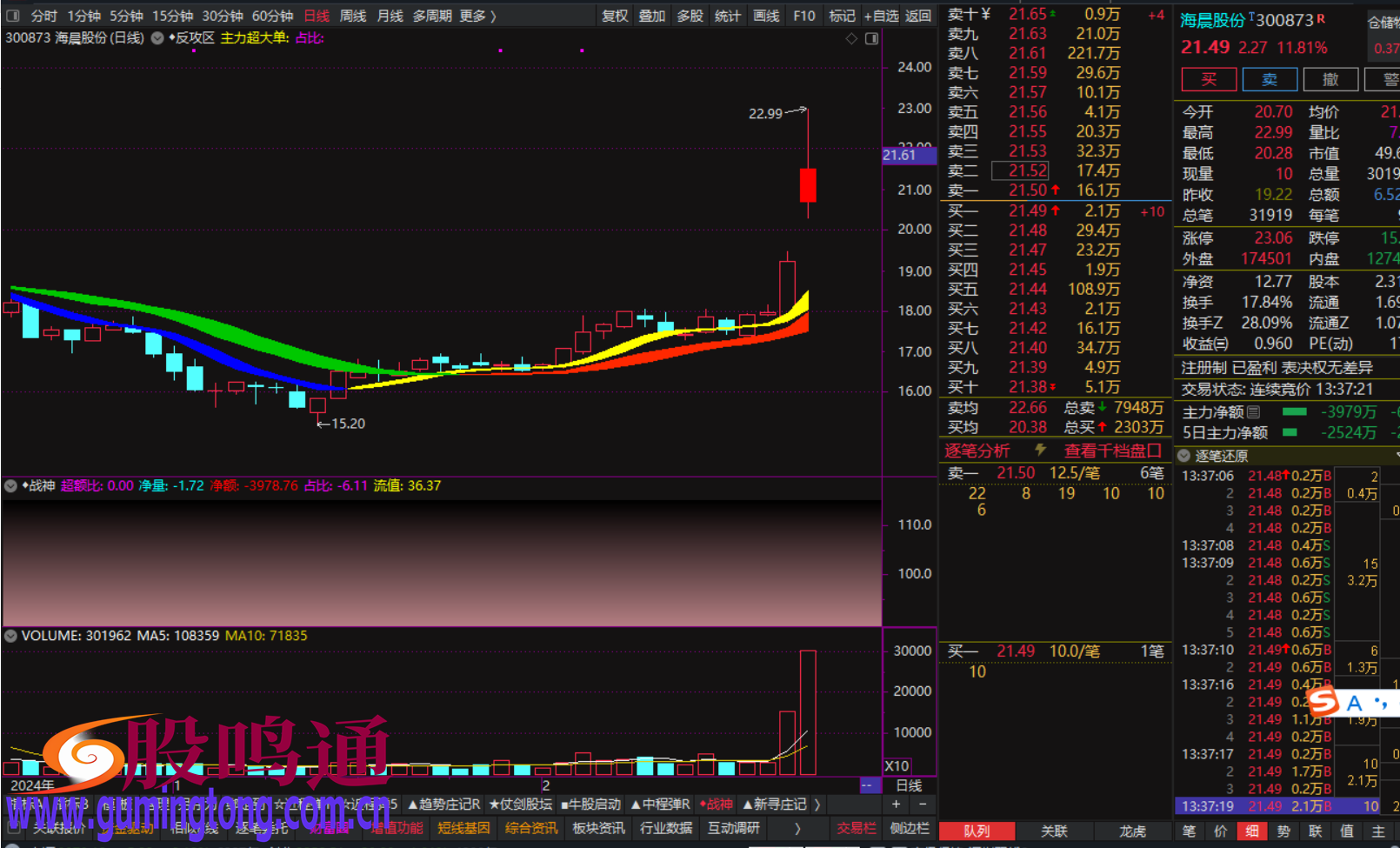Click the diamond icon above the price chart
This screenshot has height=848, width=1400.
point(851,38)
